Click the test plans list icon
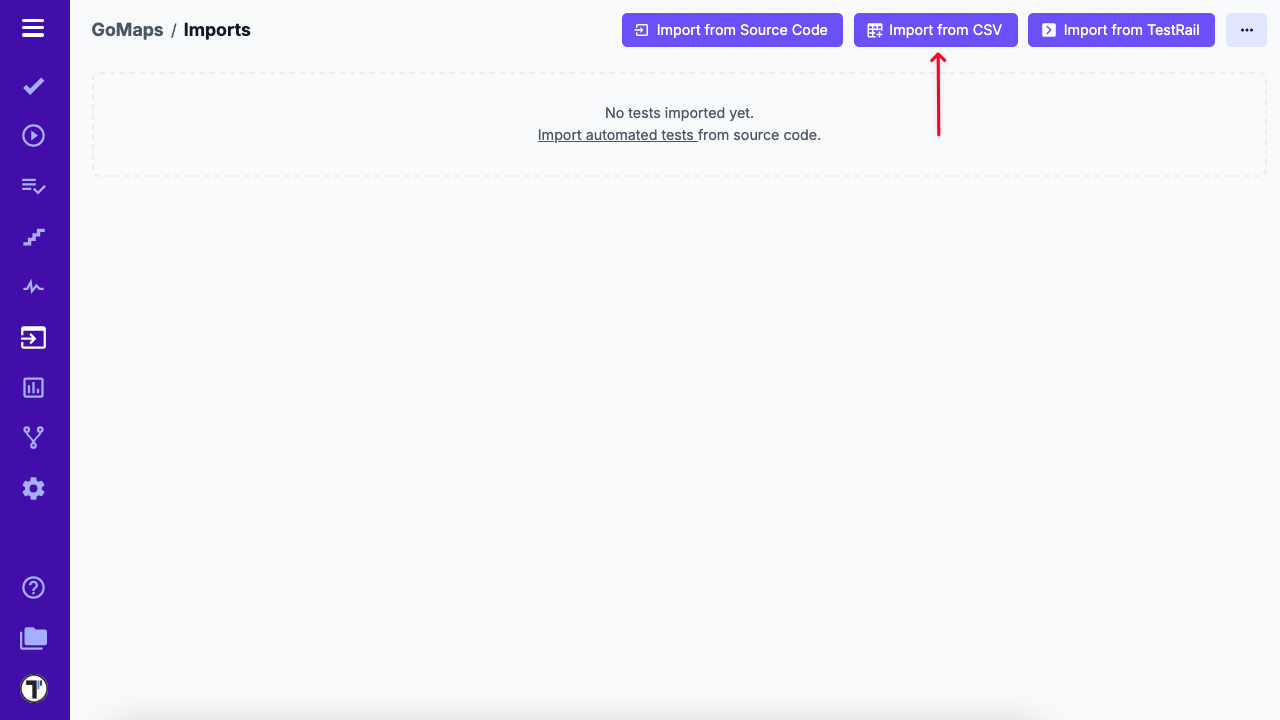Viewport: 1280px width, 720px height. [33, 186]
